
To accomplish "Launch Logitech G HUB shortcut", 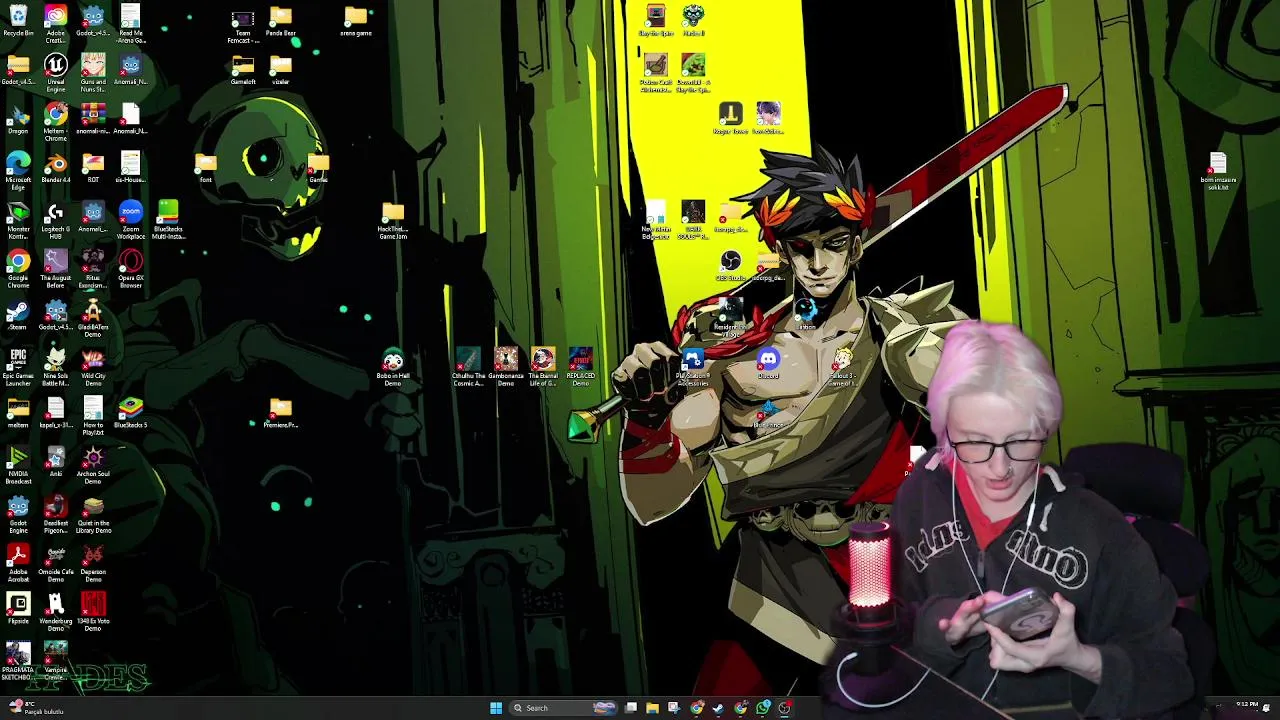I will pos(56,220).
